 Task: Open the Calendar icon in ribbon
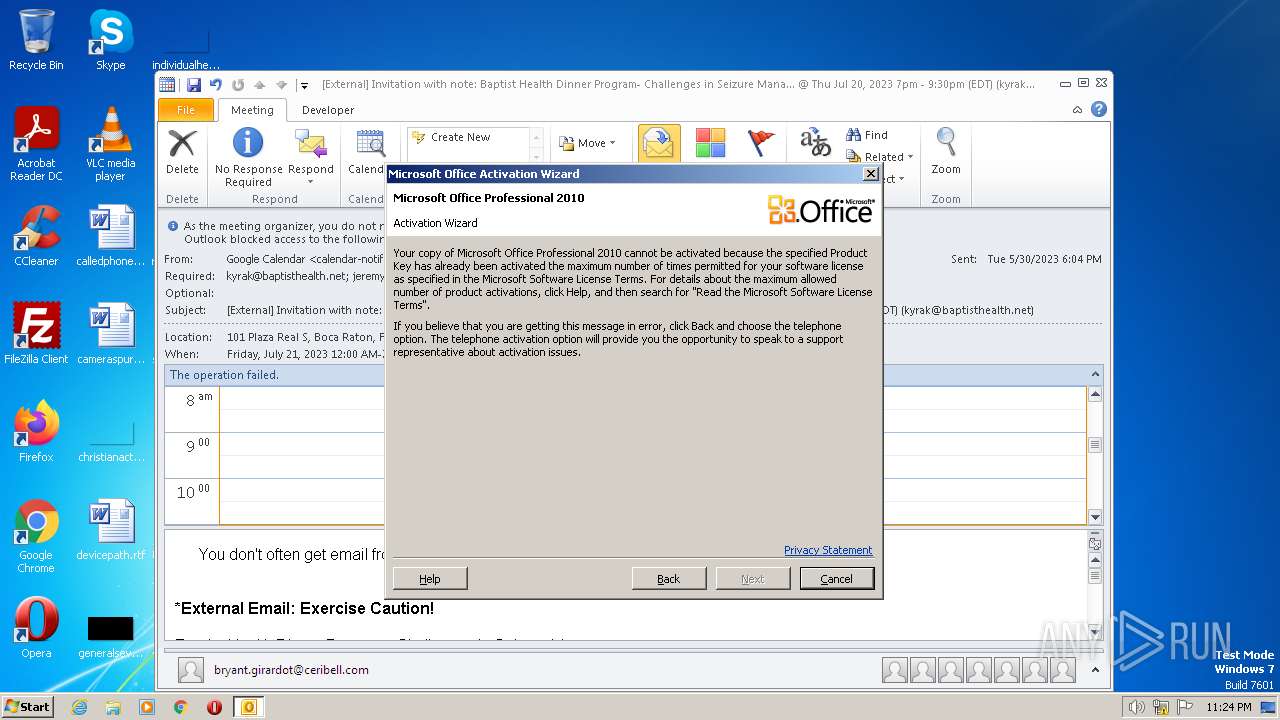370,143
